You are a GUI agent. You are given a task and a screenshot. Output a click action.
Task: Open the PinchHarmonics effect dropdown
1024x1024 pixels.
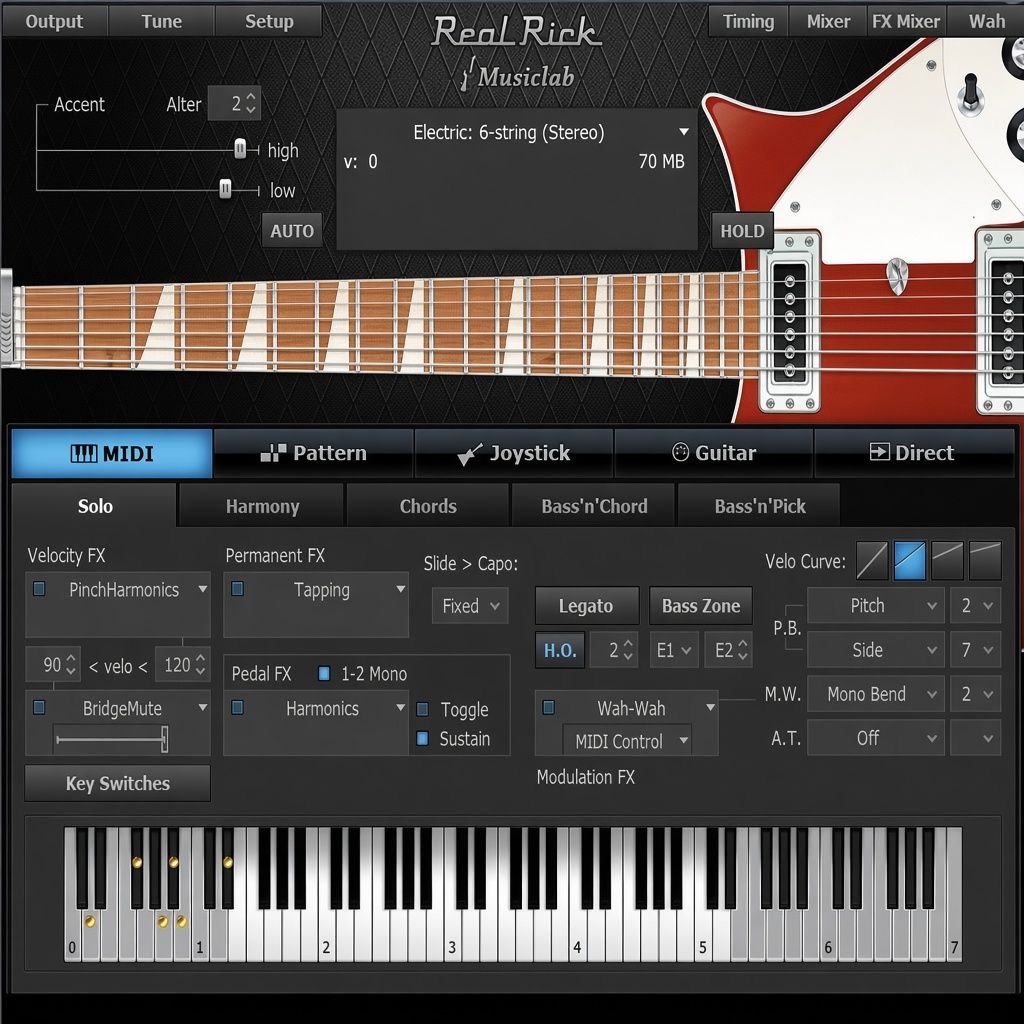point(203,589)
